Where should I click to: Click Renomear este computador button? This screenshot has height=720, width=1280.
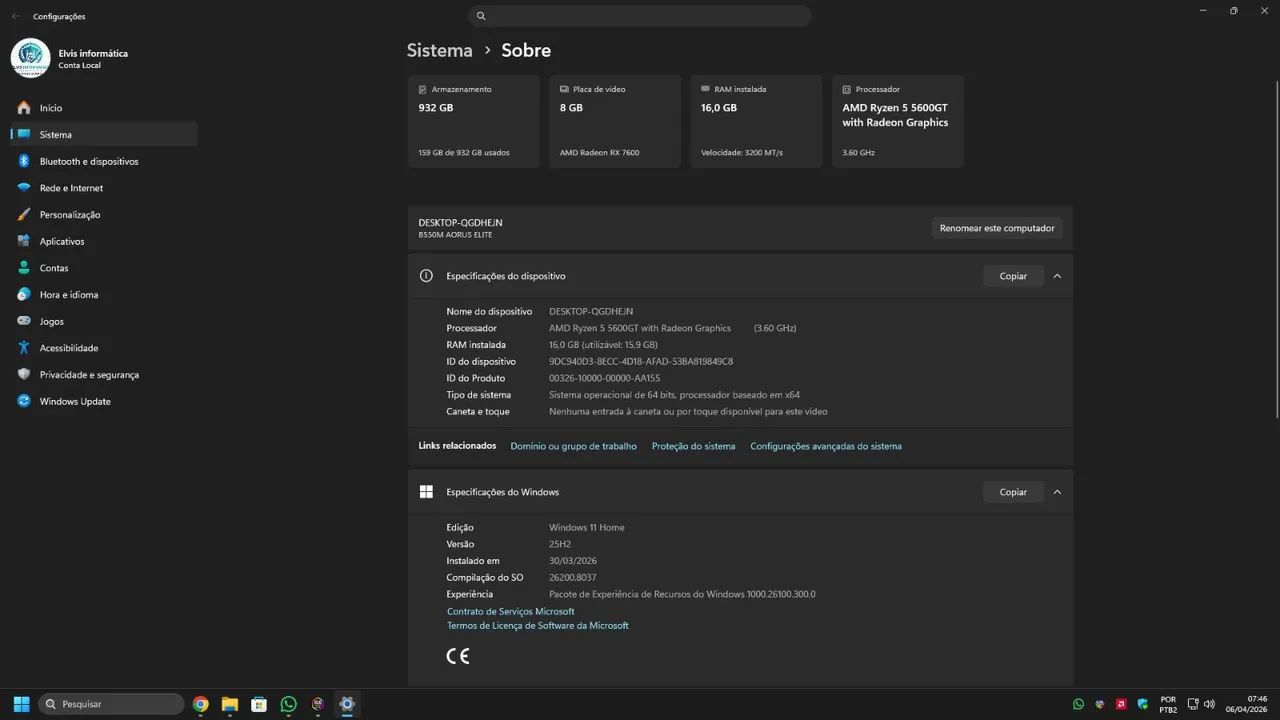tap(997, 228)
